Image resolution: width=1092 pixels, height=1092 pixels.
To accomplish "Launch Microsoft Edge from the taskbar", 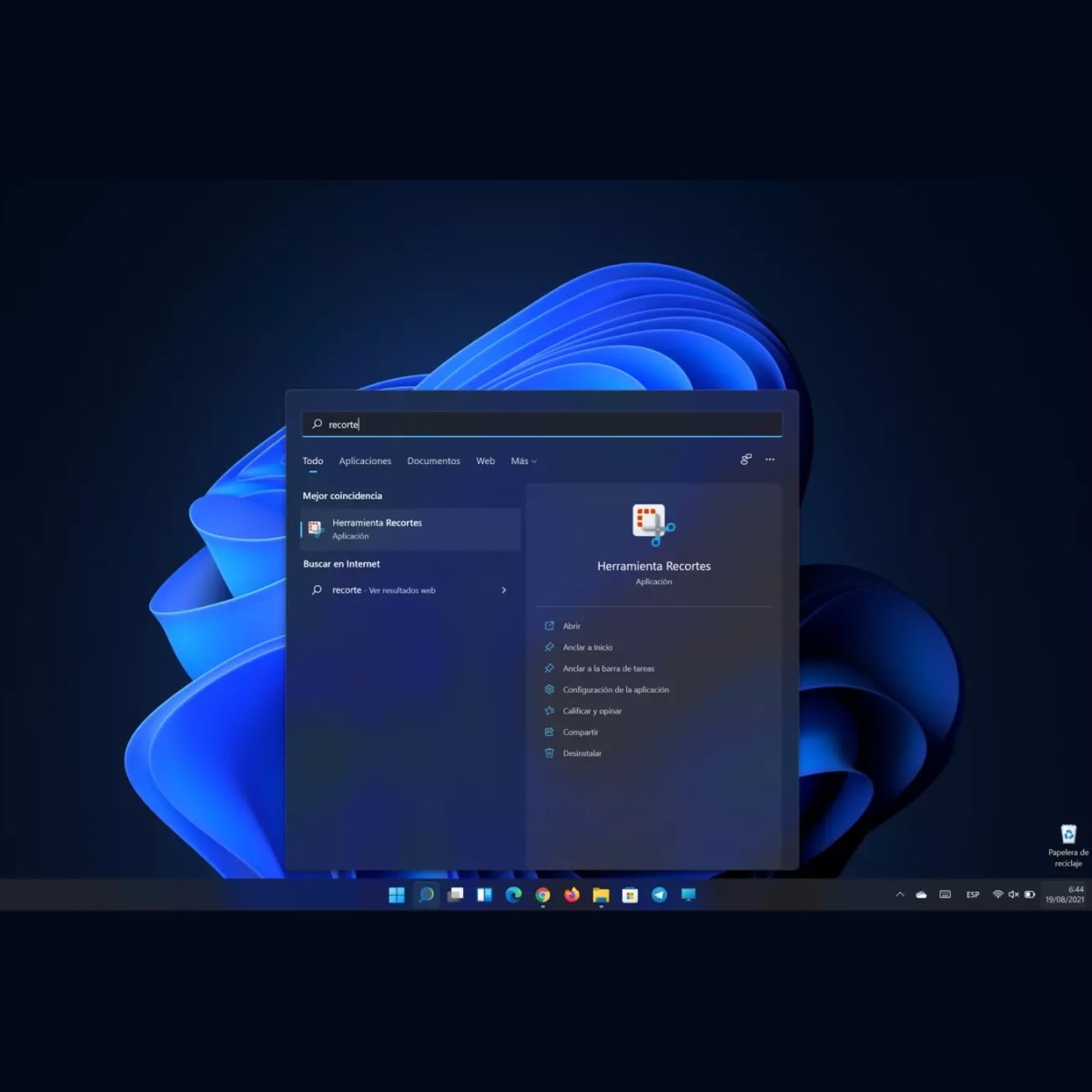I will point(513,895).
